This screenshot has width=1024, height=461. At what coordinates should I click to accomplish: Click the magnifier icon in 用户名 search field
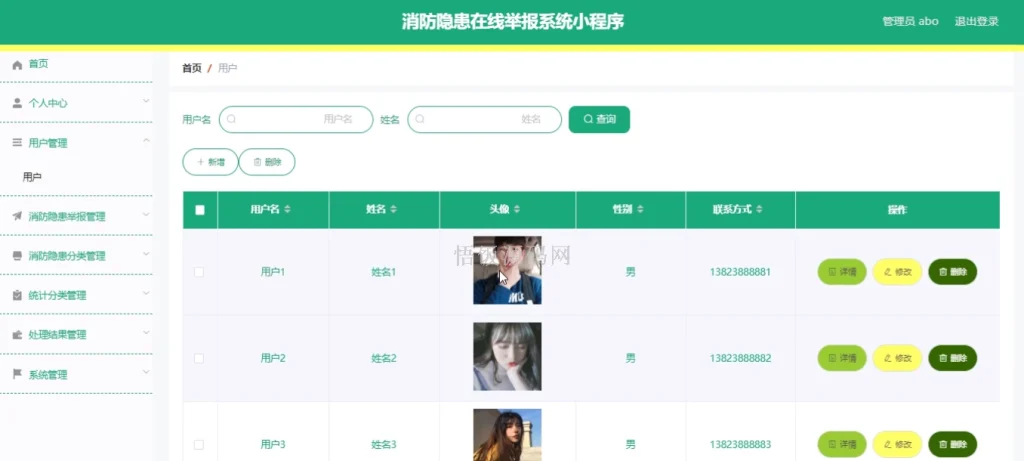click(231, 119)
